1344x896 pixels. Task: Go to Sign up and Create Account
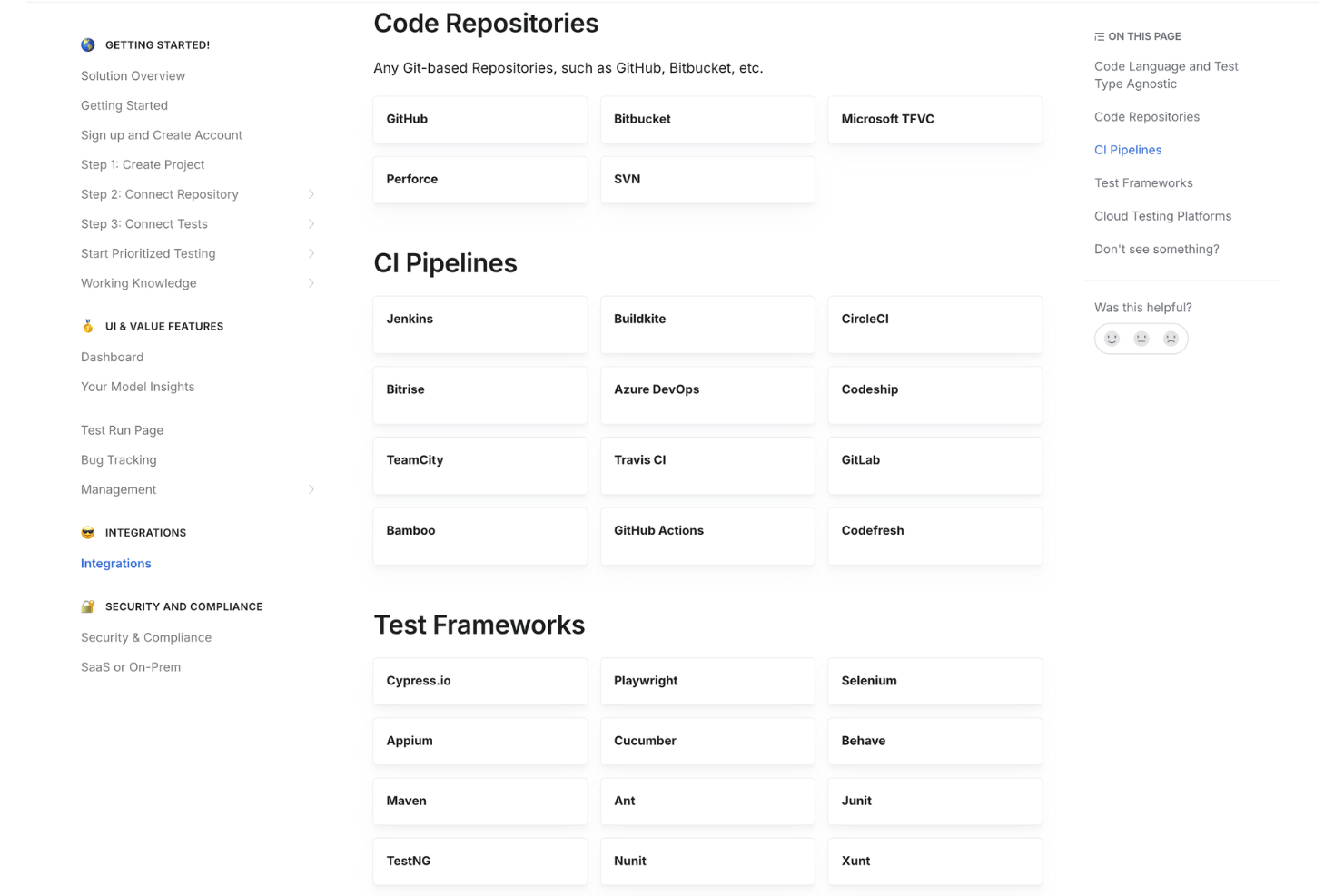pos(162,135)
